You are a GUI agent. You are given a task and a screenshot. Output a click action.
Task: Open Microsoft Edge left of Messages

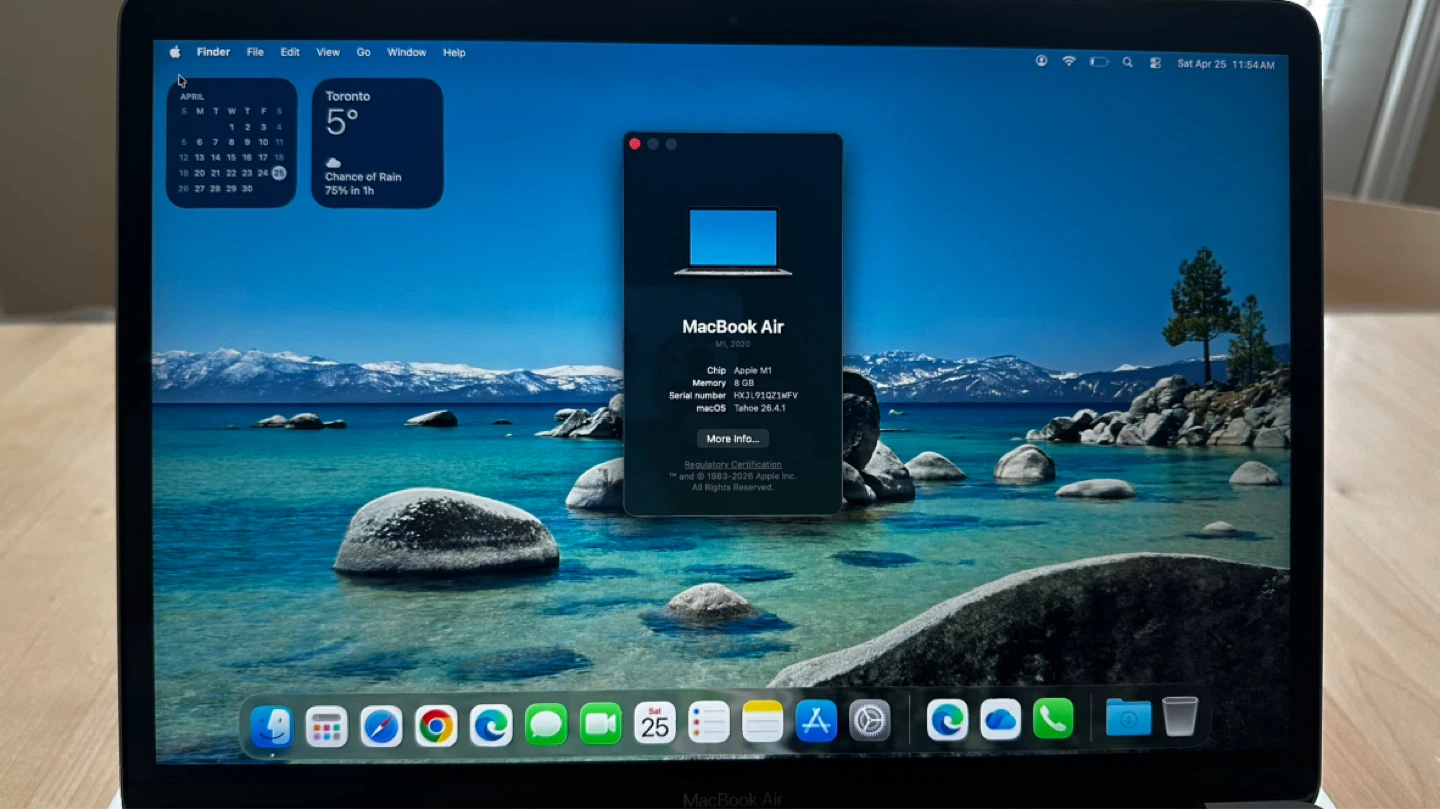click(x=491, y=725)
